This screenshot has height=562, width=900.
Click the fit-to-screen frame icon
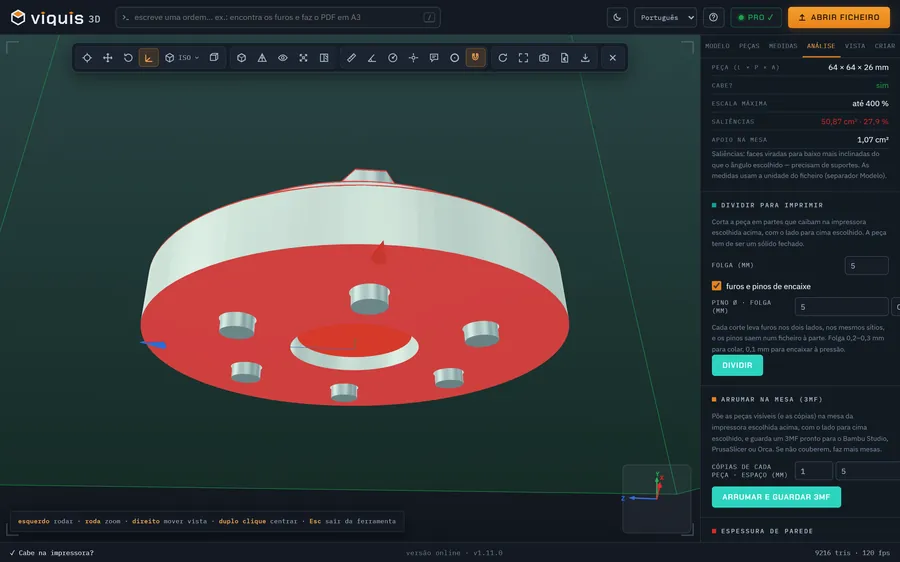coord(523,57)
